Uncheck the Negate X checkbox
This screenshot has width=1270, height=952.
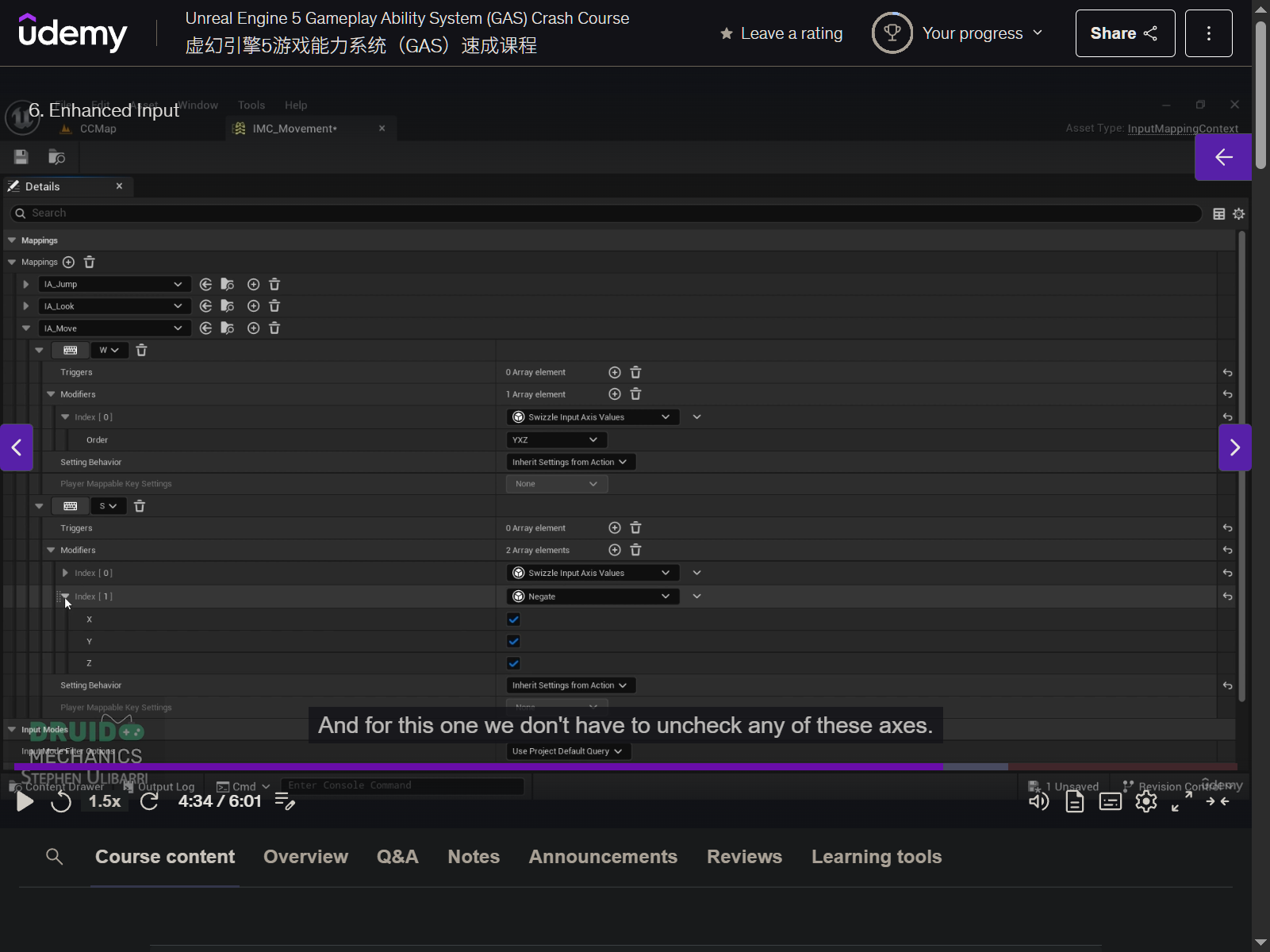(513, 620)
